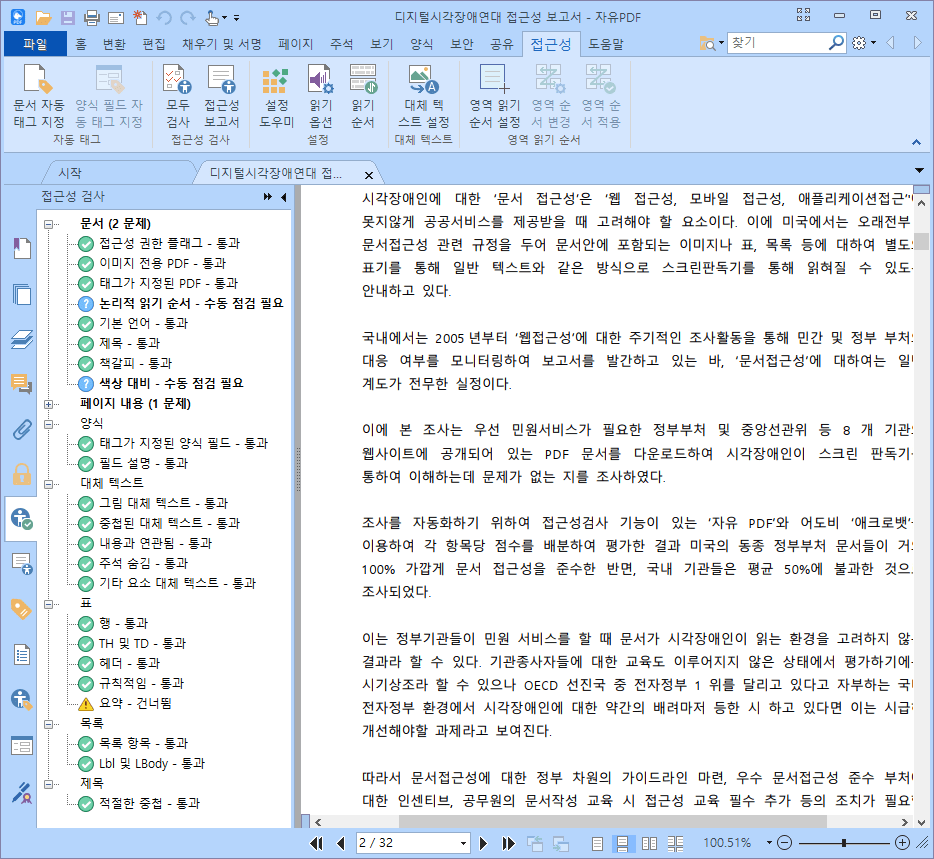
Task: Open the signature pen panel in sidebar
Action: coord(21,792)
